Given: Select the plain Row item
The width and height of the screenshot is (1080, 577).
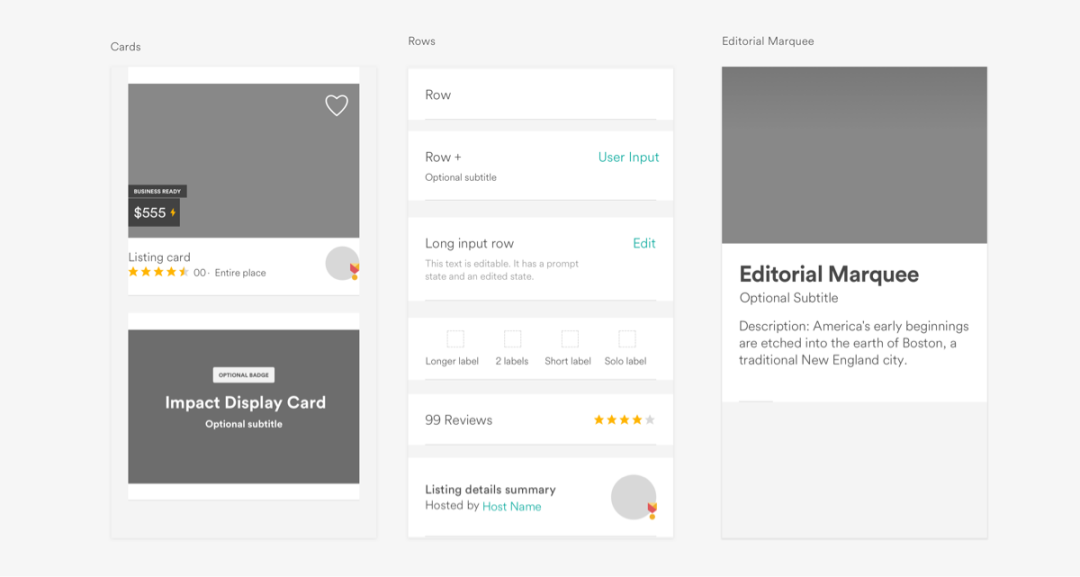Looking at the screenshot, I should [540, 94].
